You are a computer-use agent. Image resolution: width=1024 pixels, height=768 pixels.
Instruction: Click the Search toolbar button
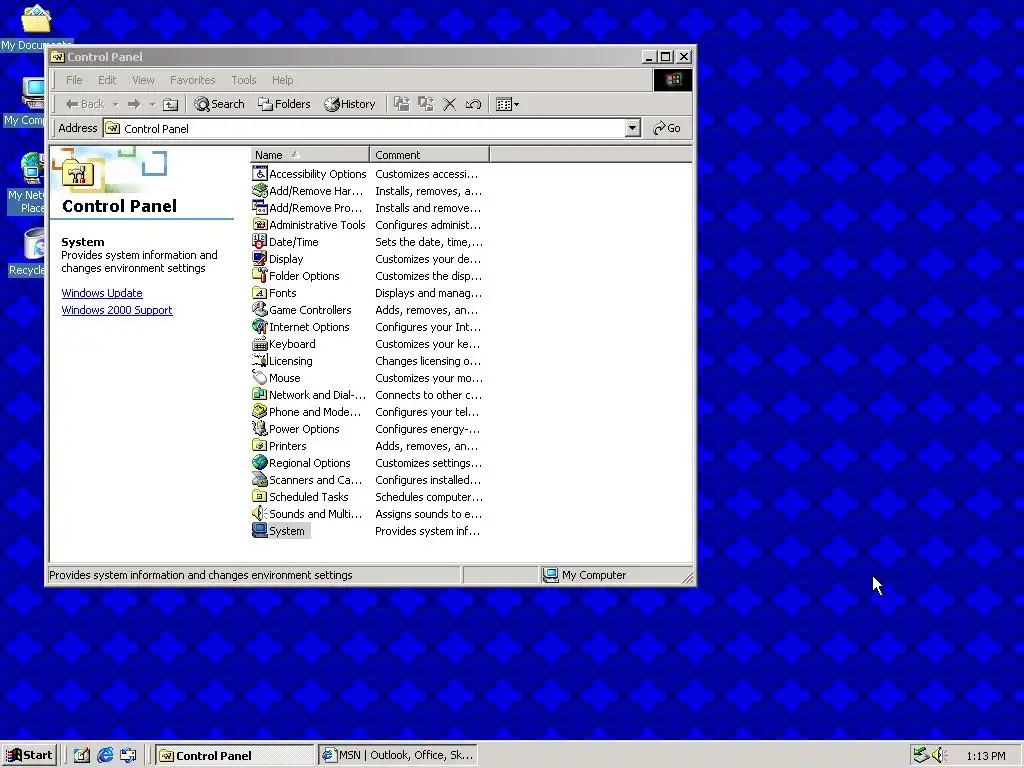pyautogui.click(x=219, y=104)
